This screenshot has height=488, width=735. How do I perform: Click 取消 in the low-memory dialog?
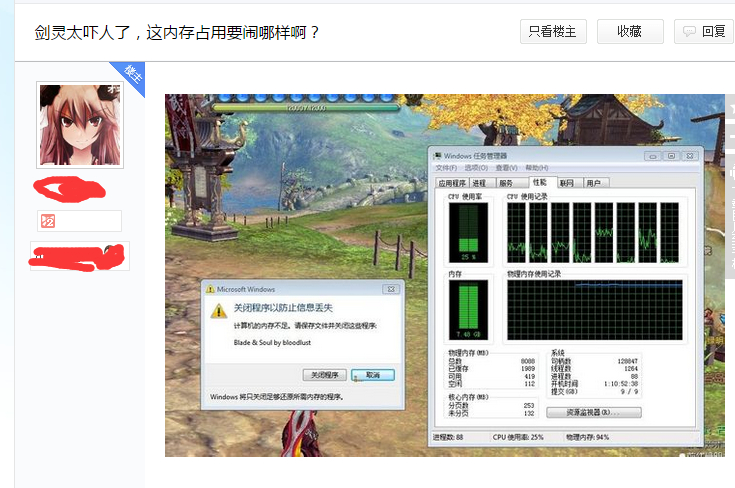click(373, 375)
